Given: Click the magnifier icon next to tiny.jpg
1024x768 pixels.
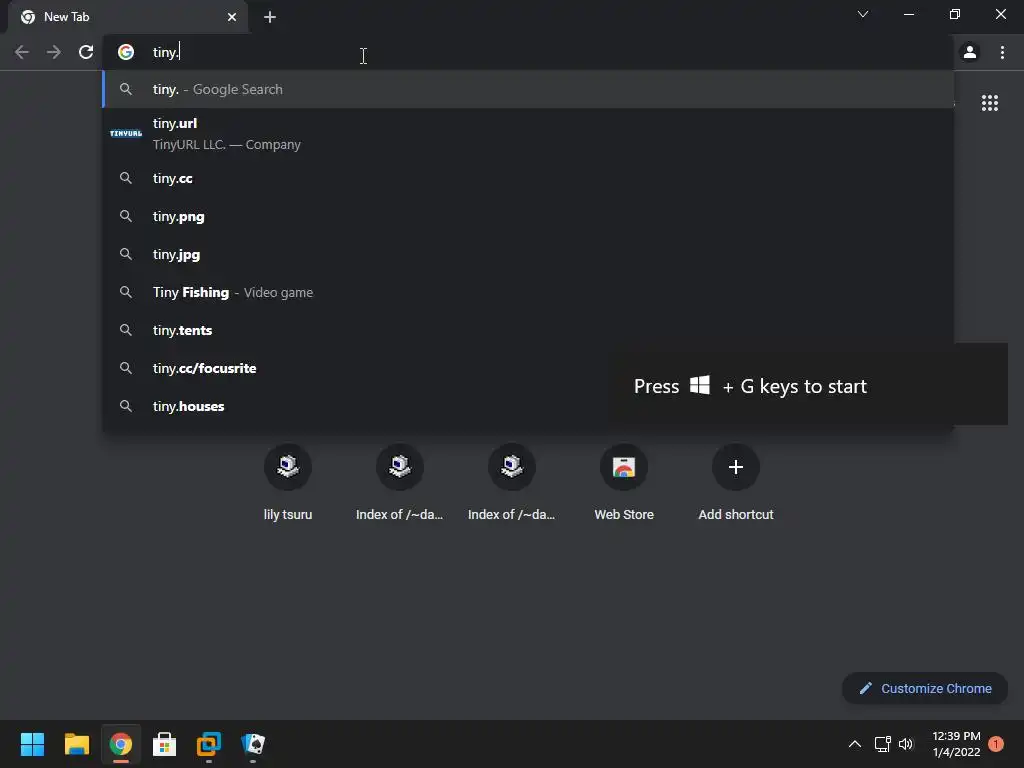Looking at the screenshot, I should tap(126, 254).
